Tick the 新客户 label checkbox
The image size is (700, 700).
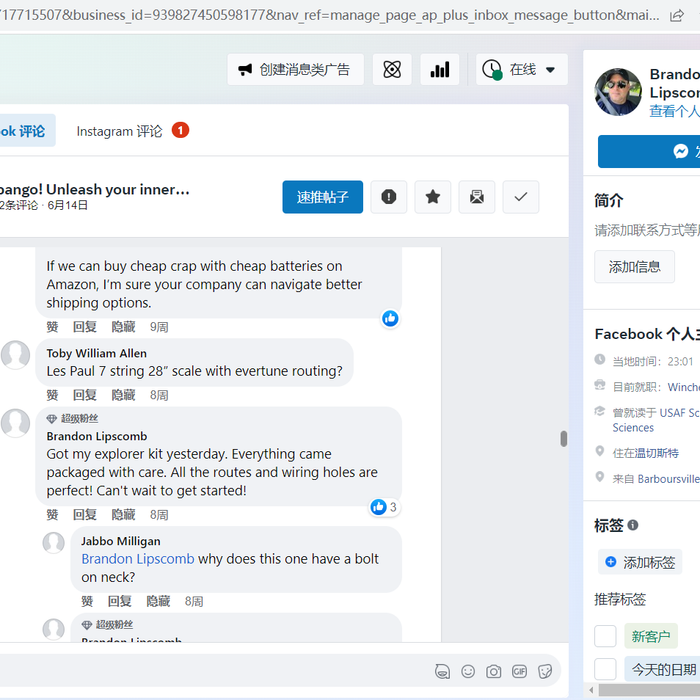point(605,636)
